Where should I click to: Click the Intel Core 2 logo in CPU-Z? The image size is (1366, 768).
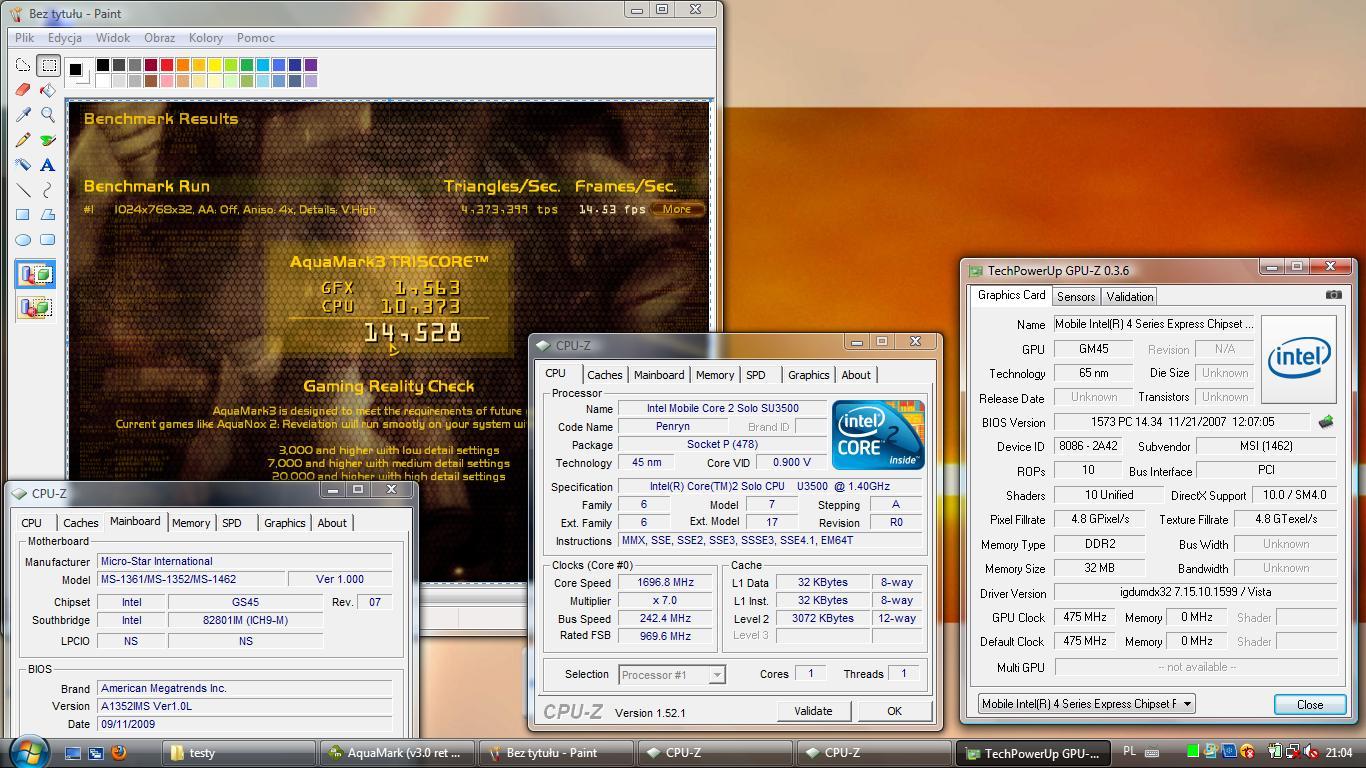click(878, 435)
